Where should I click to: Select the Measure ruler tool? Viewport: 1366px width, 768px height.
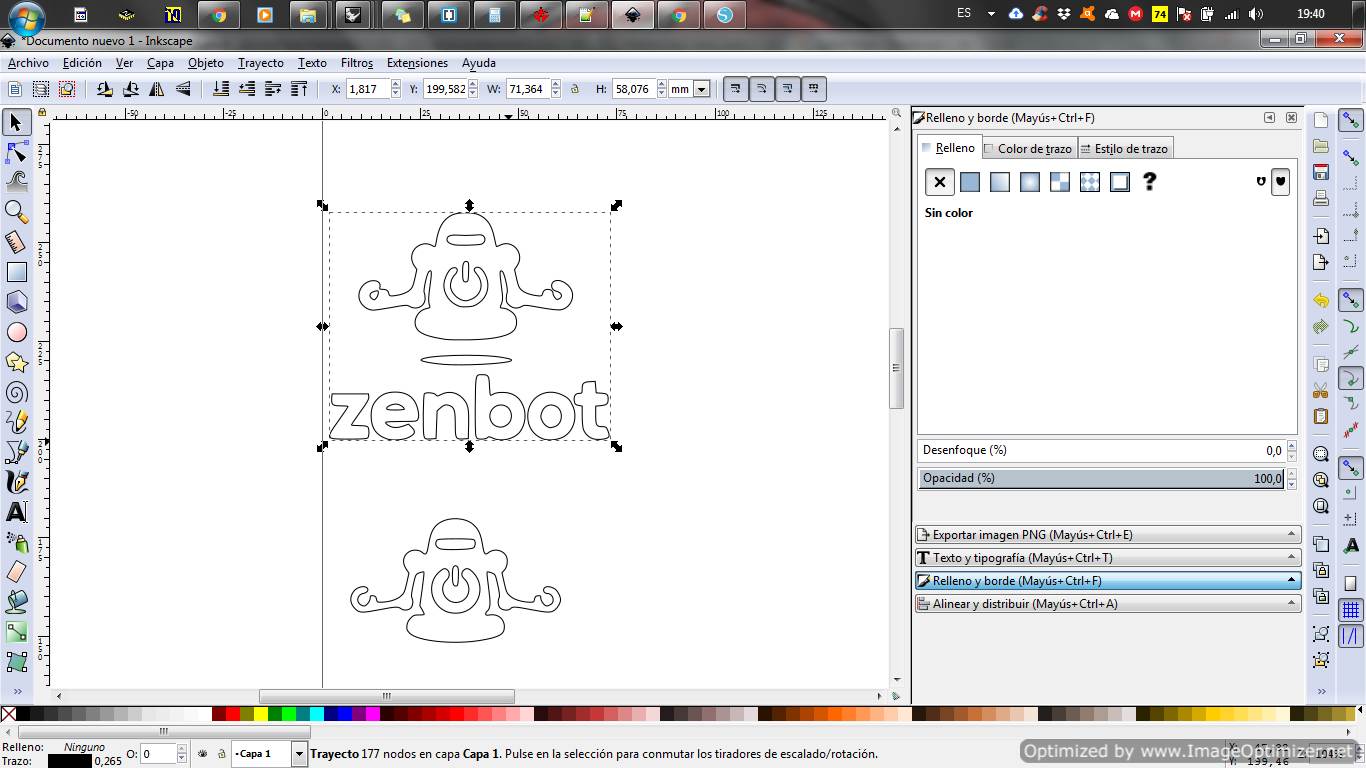tap(16, 242)
